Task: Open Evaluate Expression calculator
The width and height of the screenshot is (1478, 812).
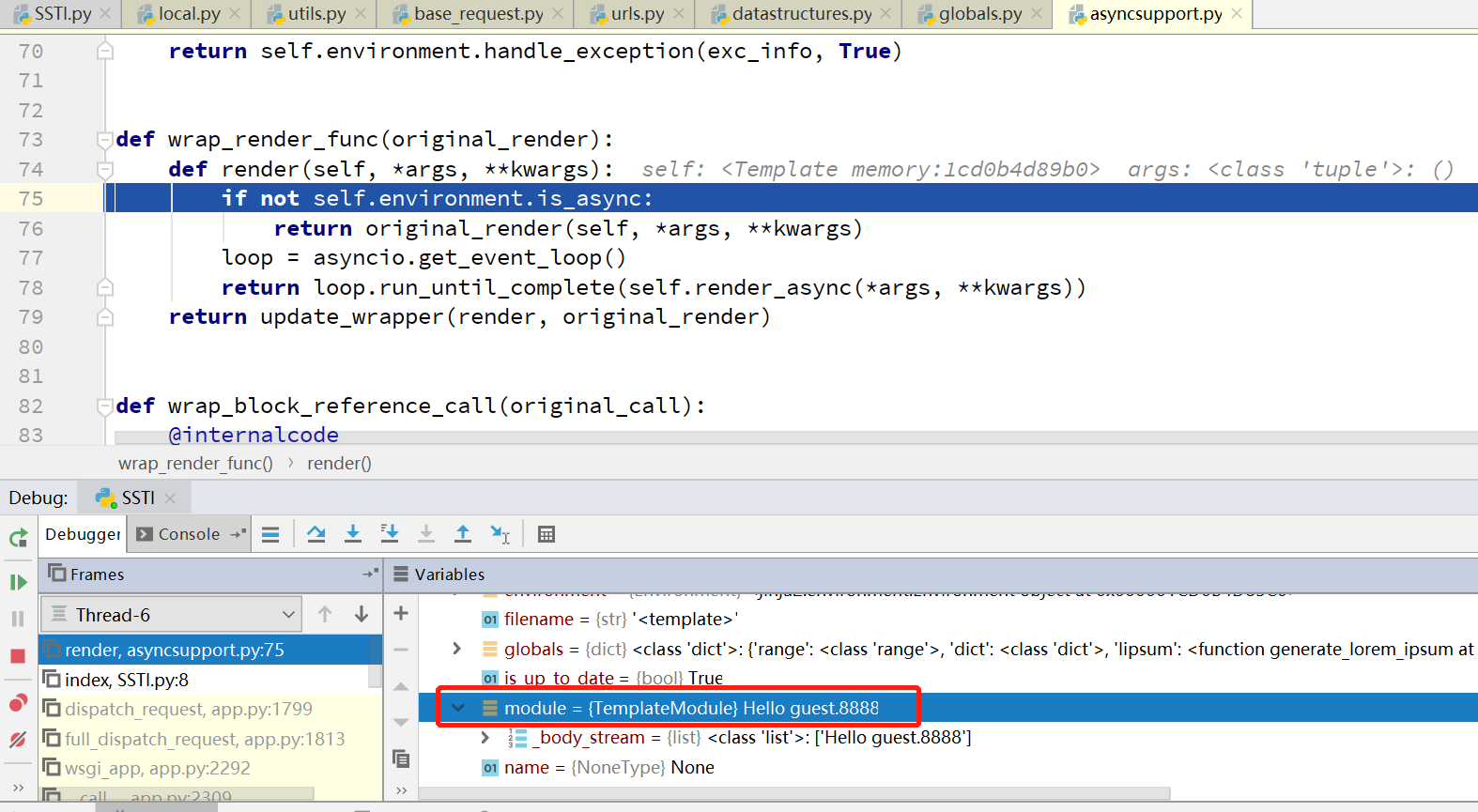Action: point(547,534)
